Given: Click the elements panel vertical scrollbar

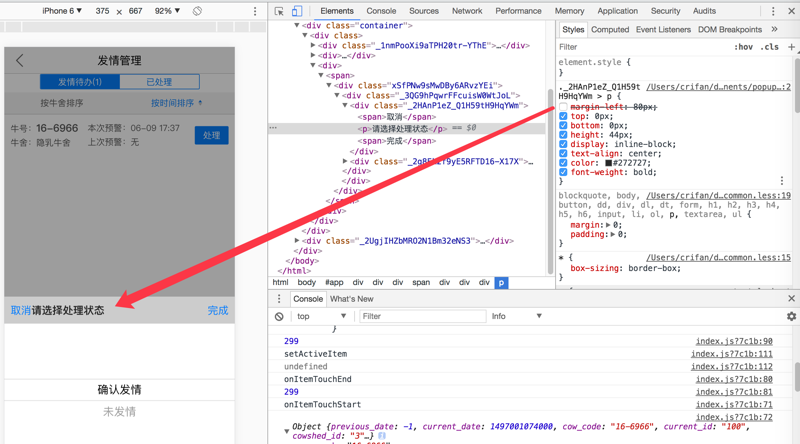Looking at the screenshot, I should pos(550,181).
